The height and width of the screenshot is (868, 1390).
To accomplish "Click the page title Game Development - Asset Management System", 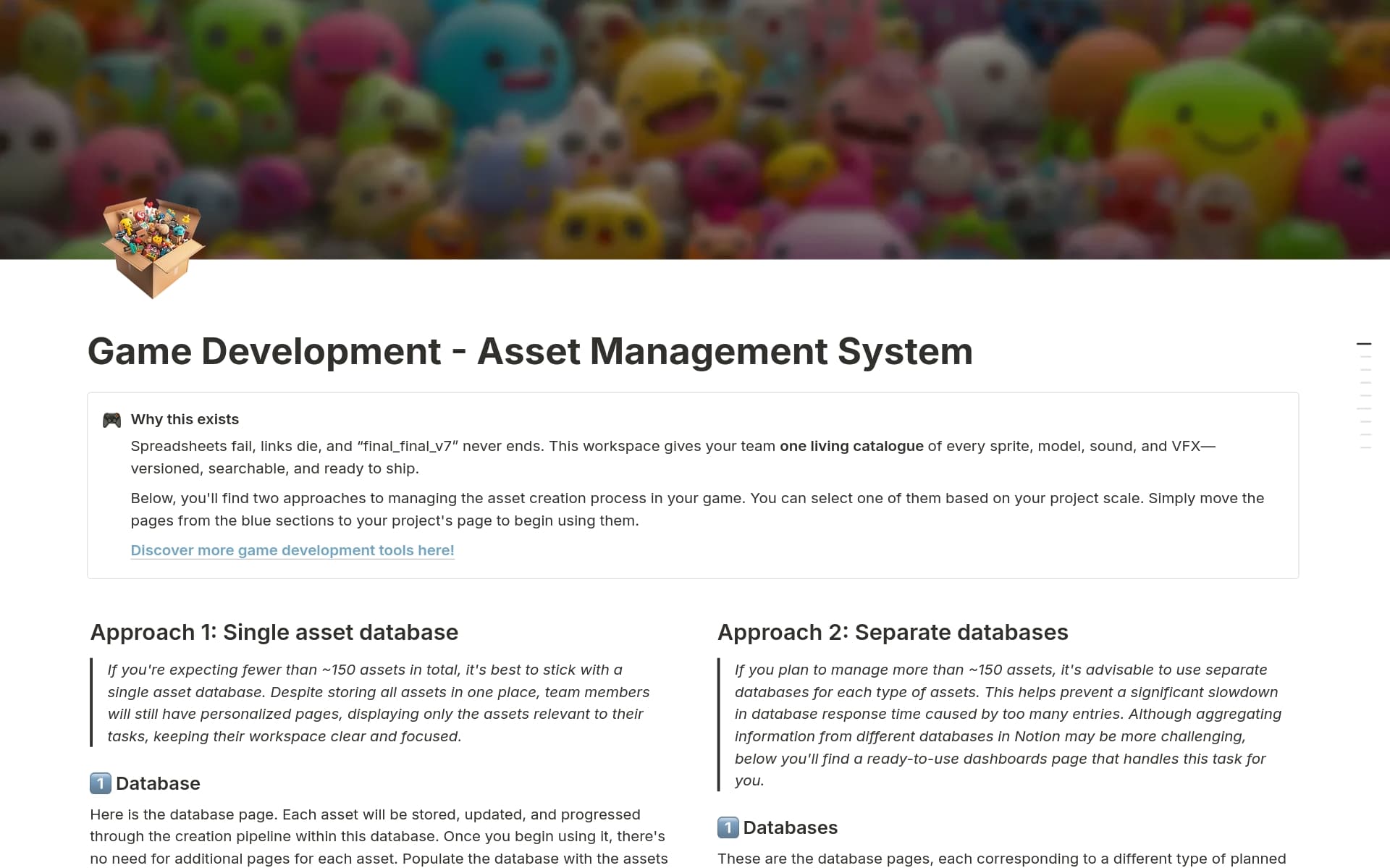I will tap(530, 352).
